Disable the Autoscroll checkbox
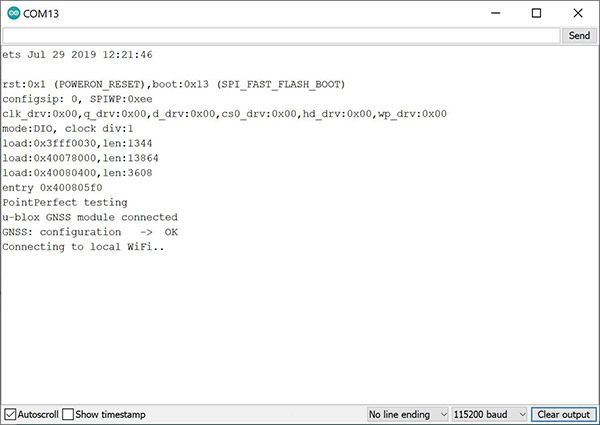Viewport: 600px width, 425px height. tap(10, 414)
